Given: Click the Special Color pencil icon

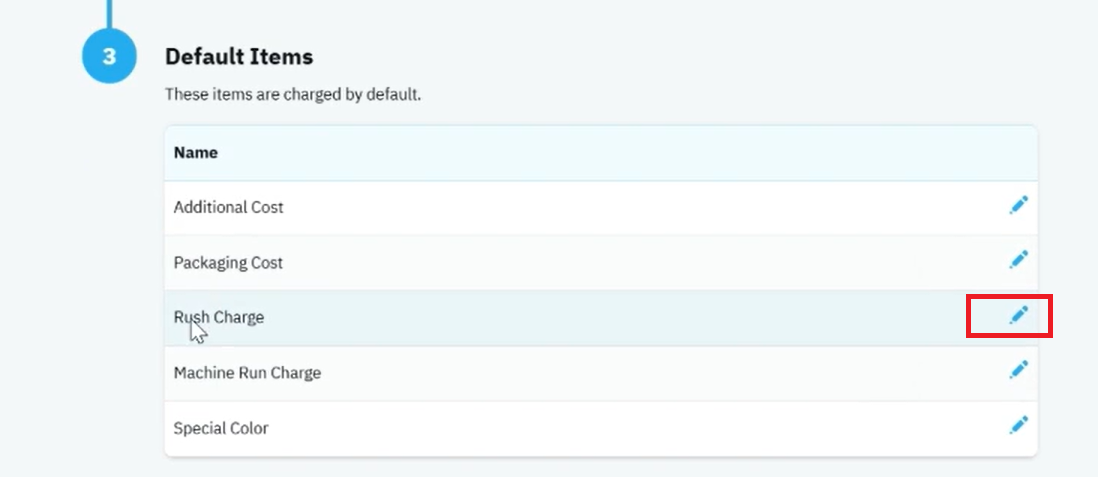Looking at the screenshot, I should (x=1018, y=424).
